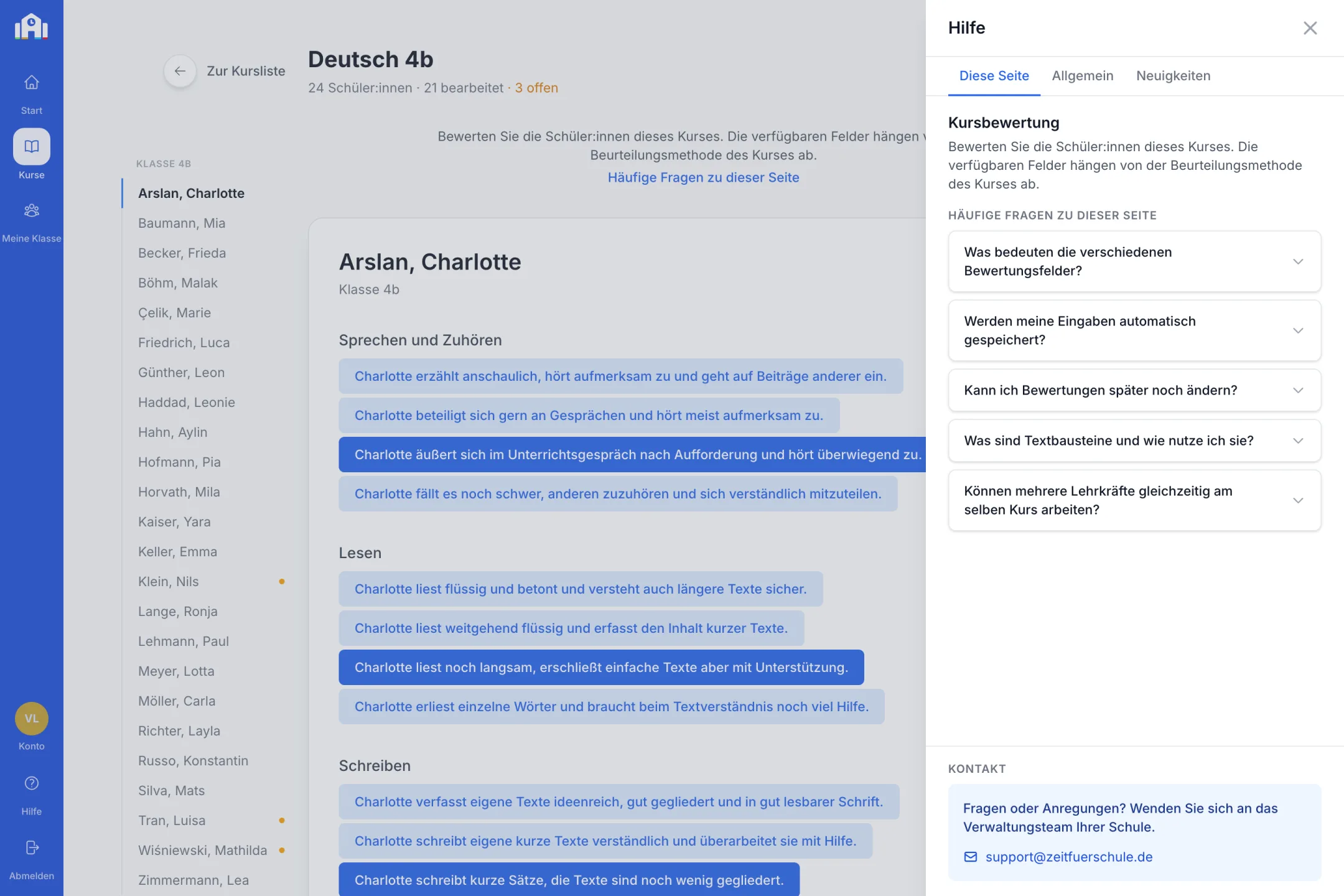Image resolution: width=1344 pixels, height=896 pixels.
Task: Open the Neuigkeiten tab
Action: click(x=1173, y=76)
